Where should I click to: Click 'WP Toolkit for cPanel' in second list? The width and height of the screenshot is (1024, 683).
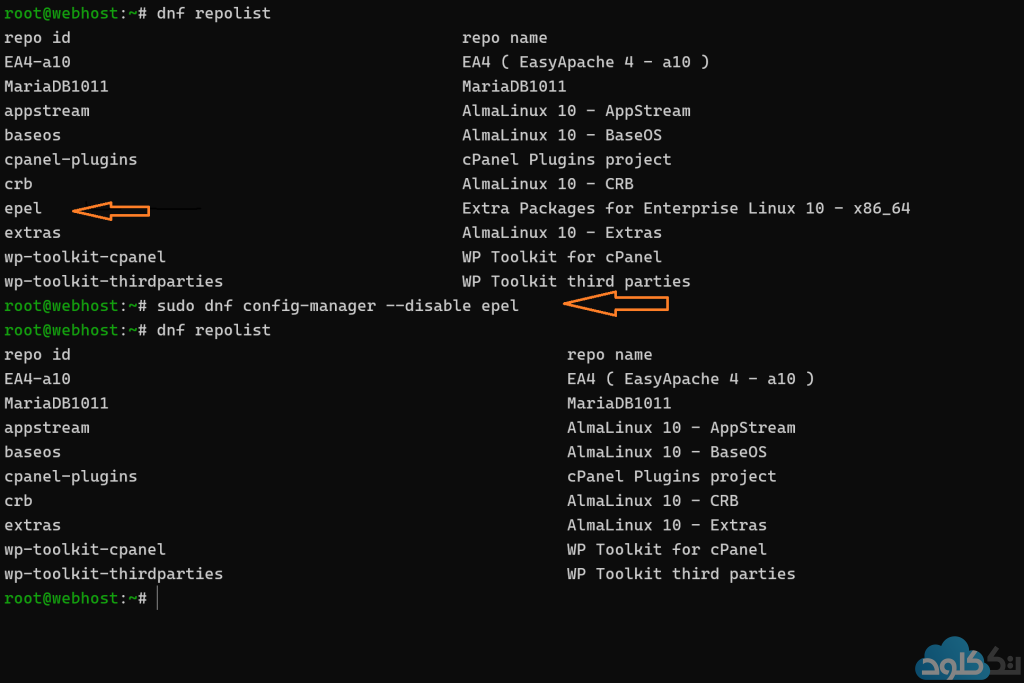point(666,549)
